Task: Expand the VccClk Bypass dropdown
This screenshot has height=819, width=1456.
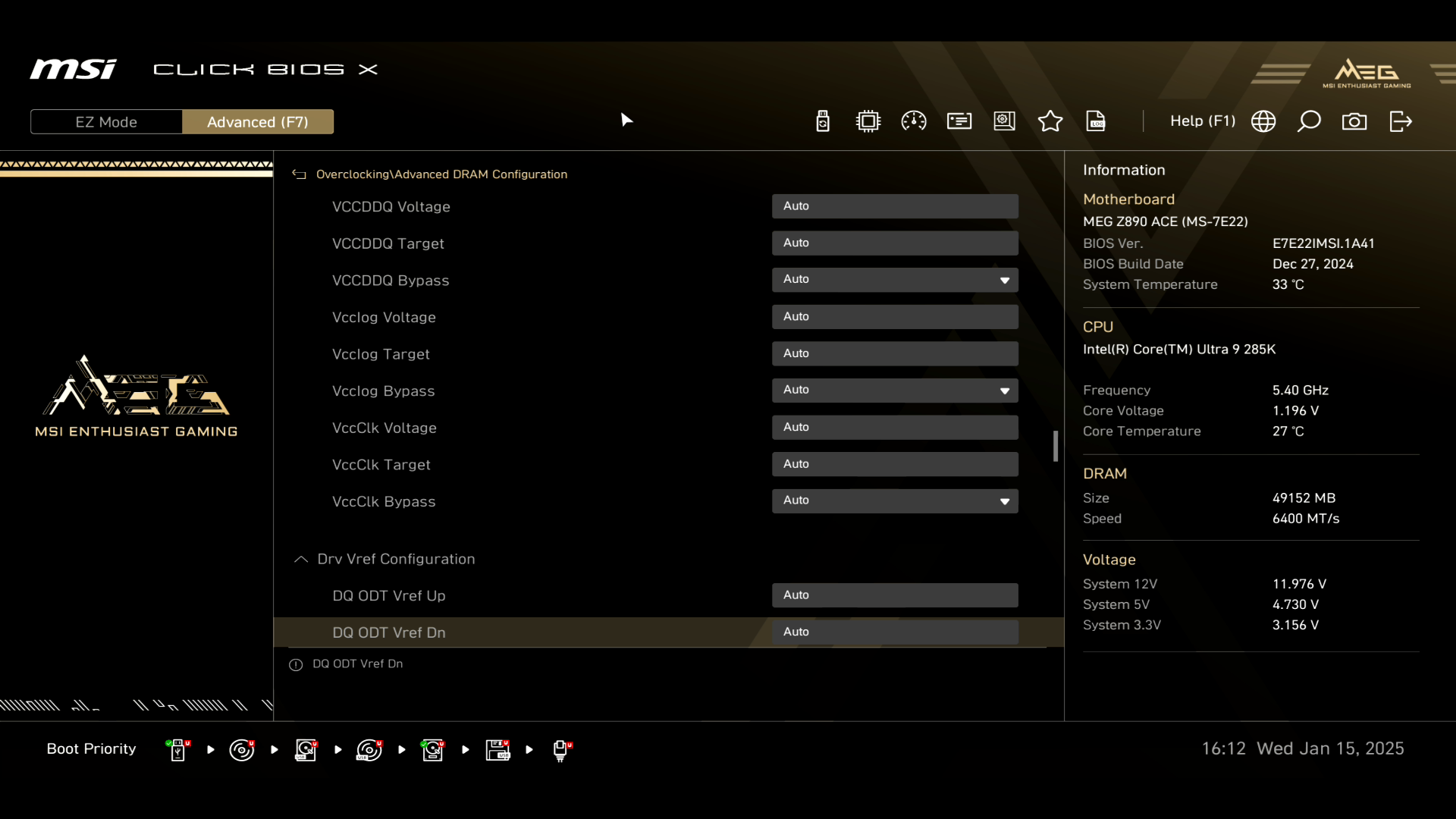Action: (895, 501)
